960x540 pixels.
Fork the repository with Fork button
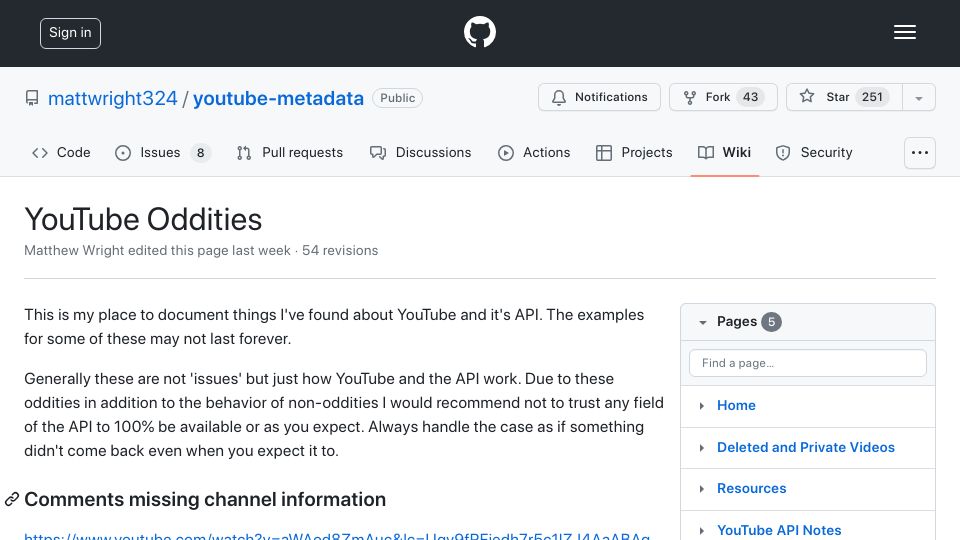click(x=723, y=97)
